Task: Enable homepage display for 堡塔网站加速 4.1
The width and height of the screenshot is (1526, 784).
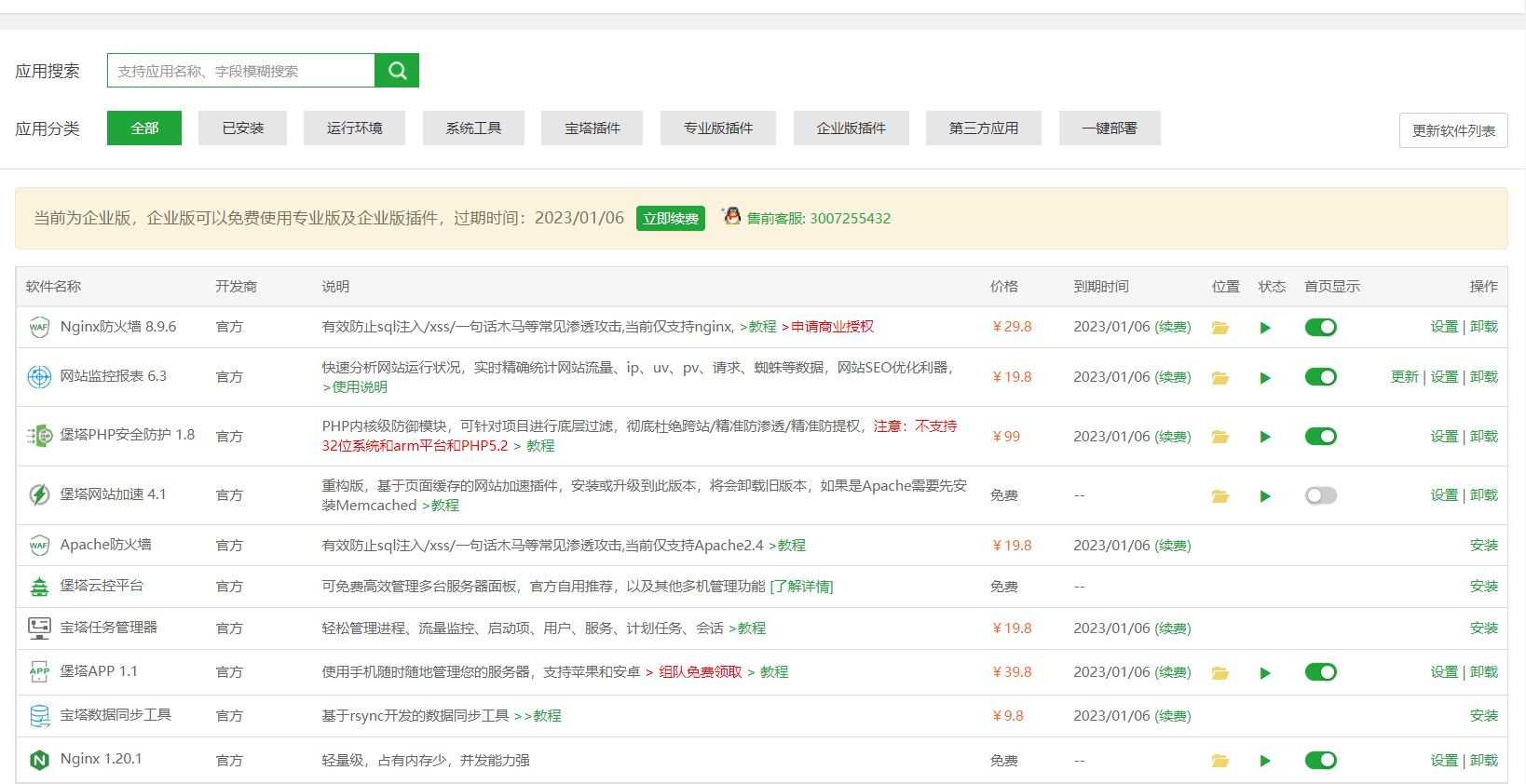Action: (x=1320, y=495)
